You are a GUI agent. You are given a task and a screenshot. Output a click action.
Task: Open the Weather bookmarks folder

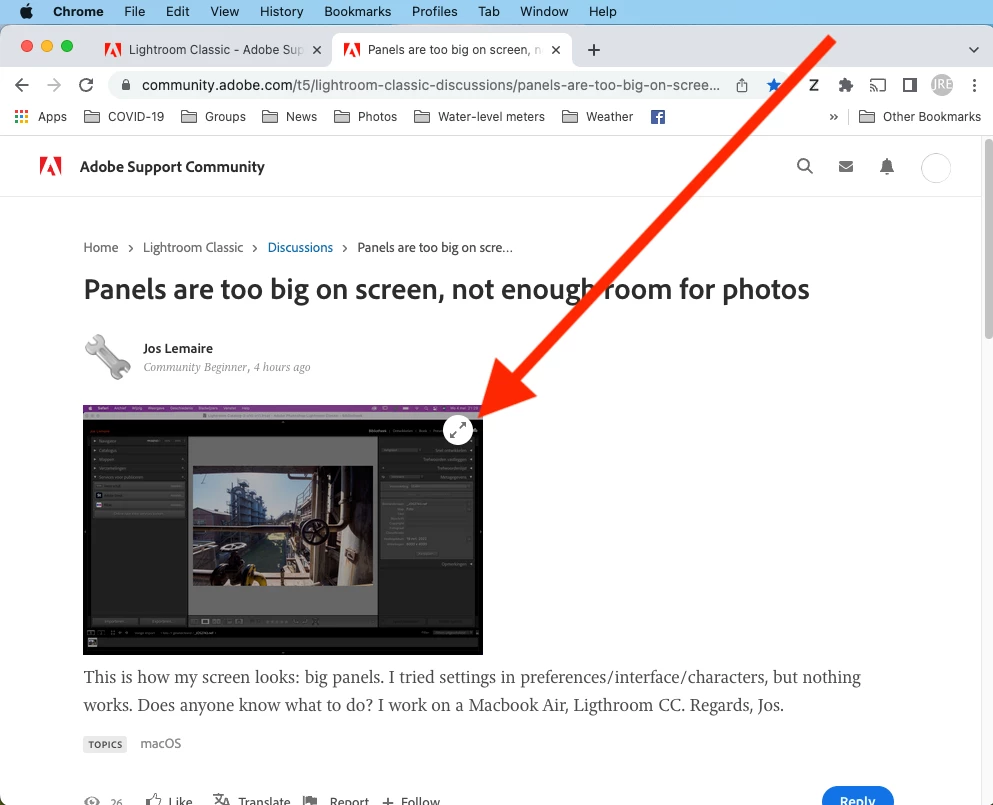click(597, 117)
